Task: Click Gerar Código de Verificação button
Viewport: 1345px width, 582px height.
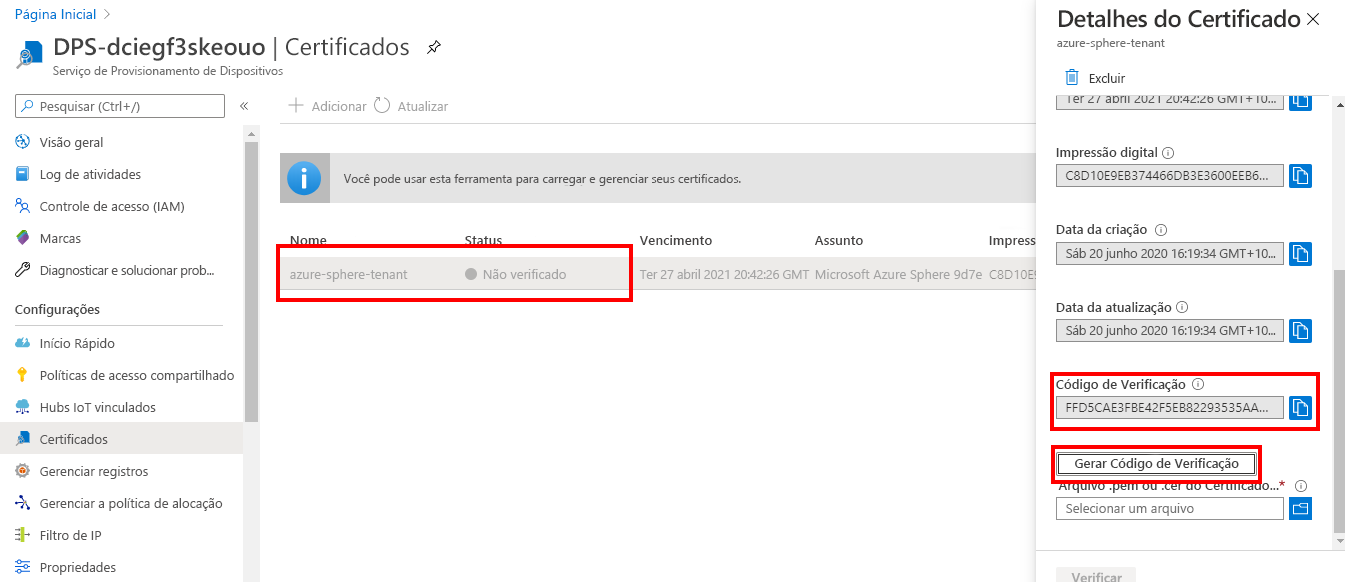Action: point(1156,463)
